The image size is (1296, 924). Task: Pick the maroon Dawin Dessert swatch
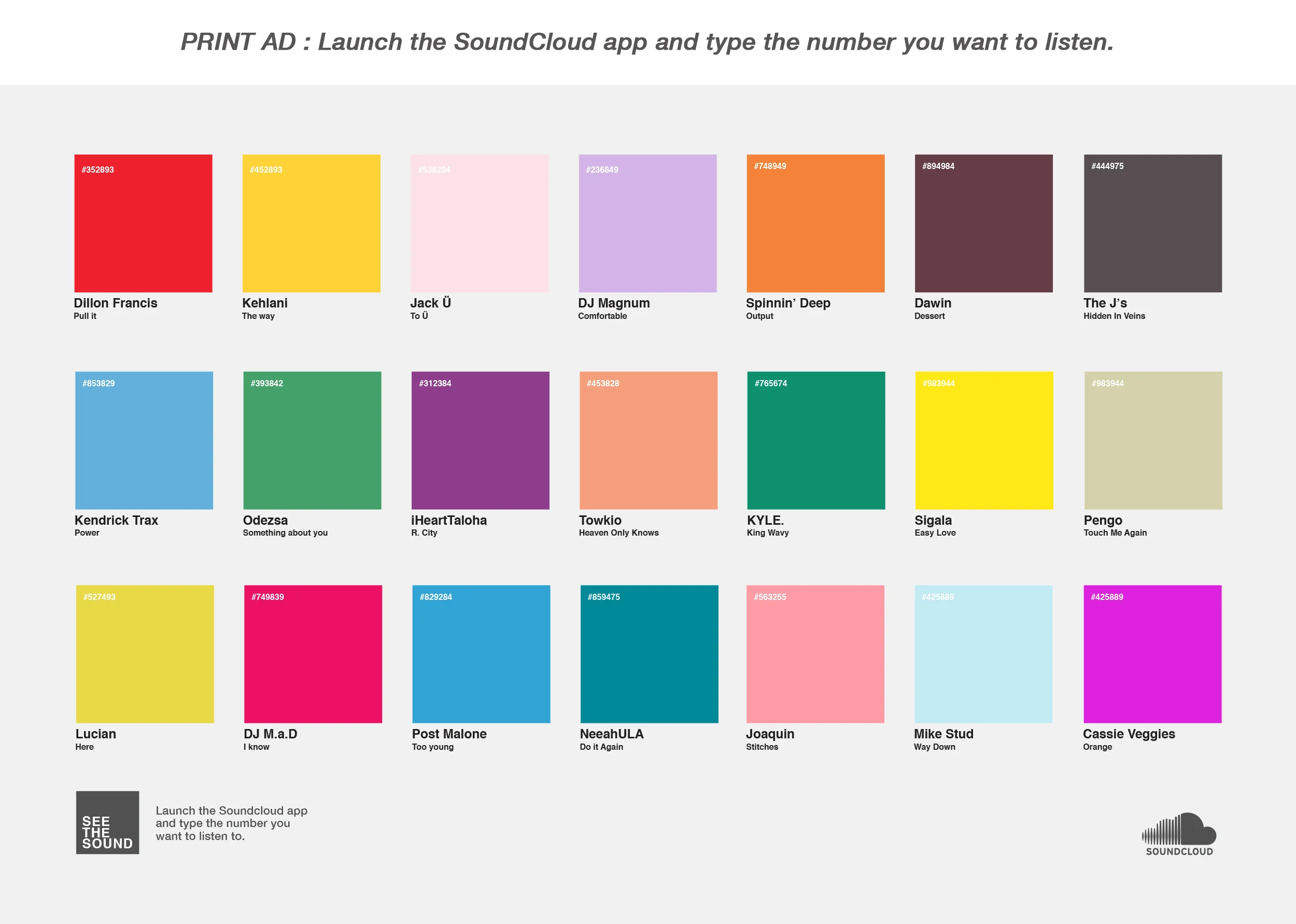pos(983,223)
